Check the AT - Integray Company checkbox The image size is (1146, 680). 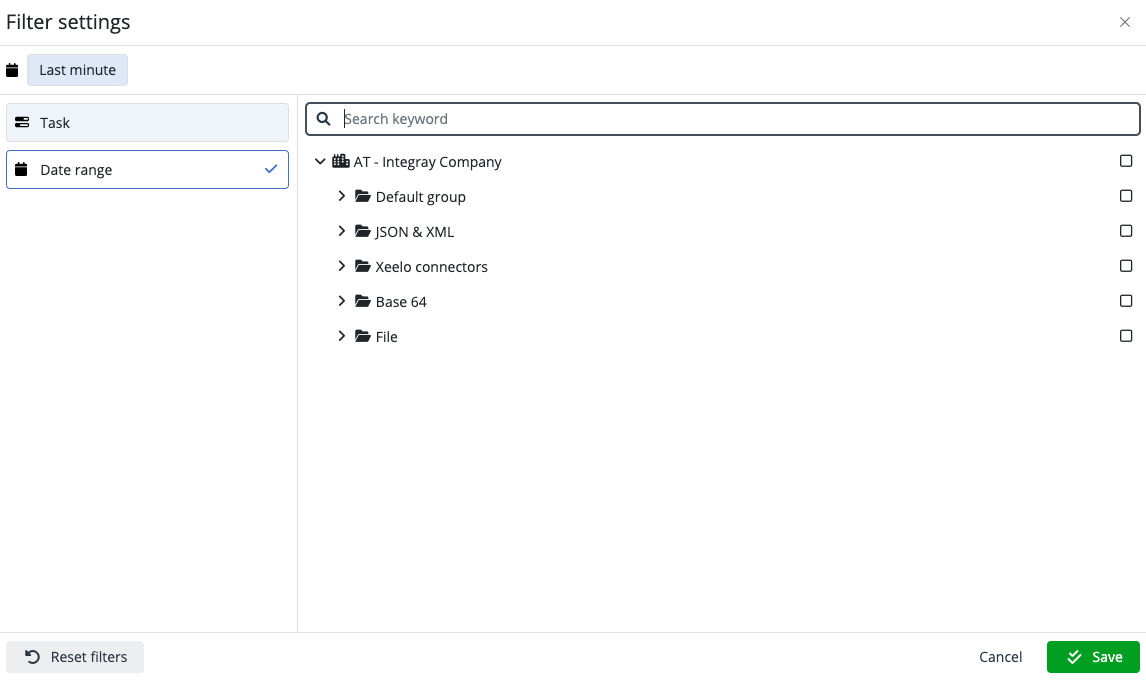point(1126,160)
